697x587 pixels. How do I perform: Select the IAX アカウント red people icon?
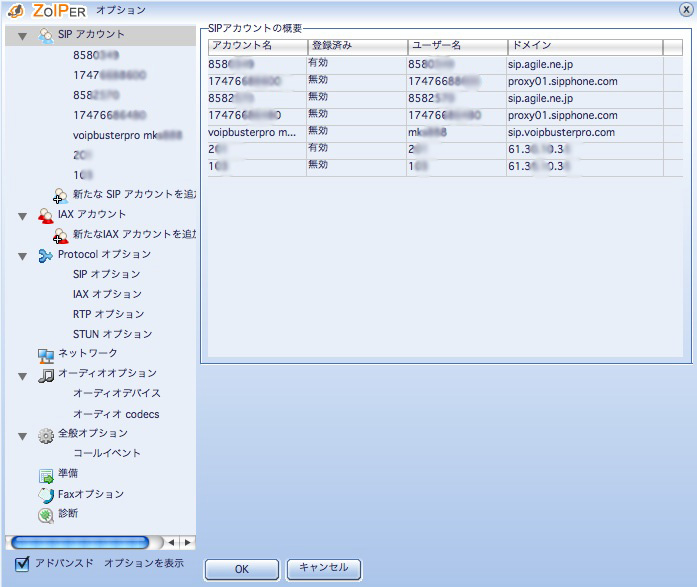(45, 215)
